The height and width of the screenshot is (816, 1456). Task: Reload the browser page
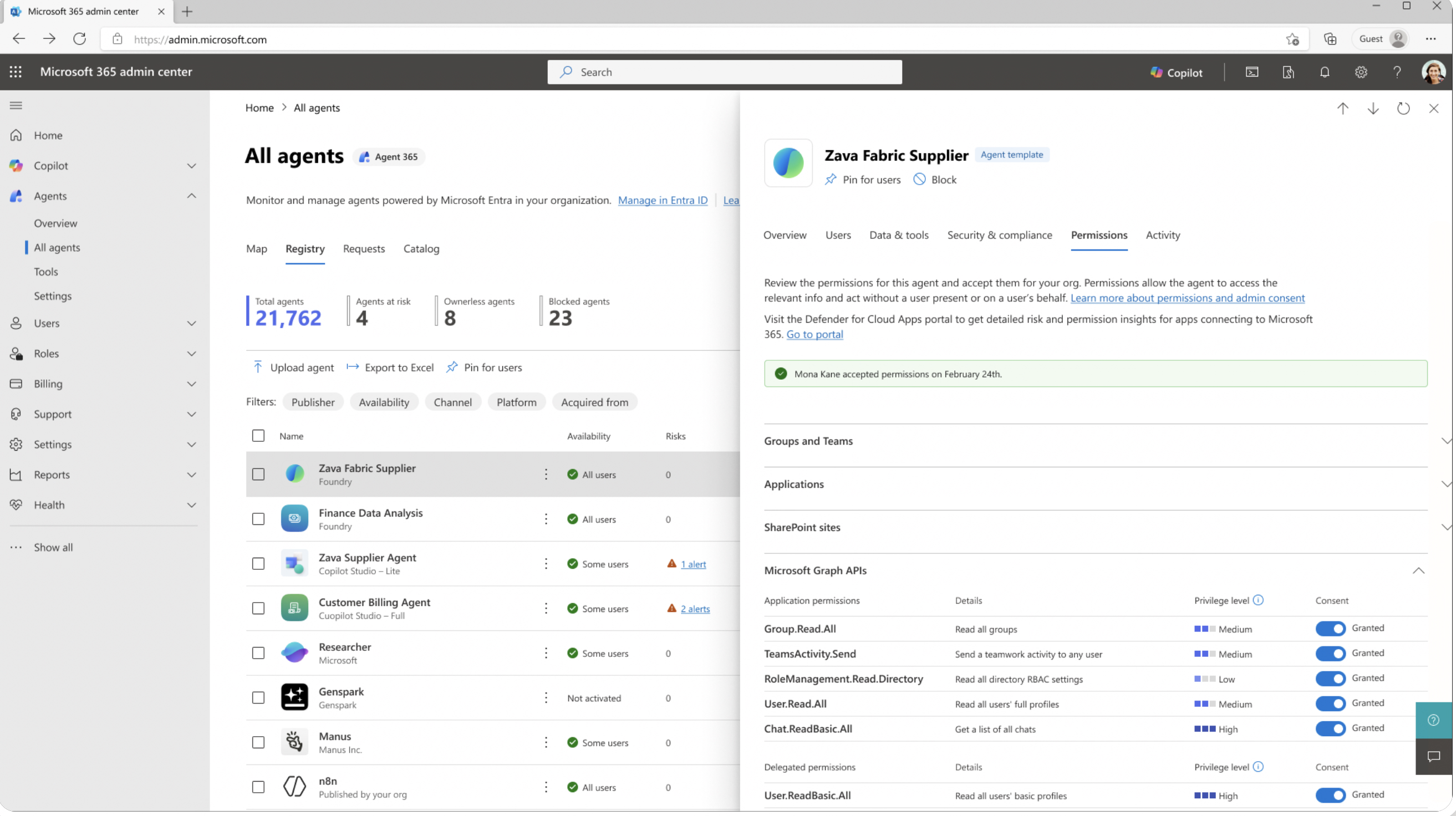pyautogui.click(x=80, y=39)
